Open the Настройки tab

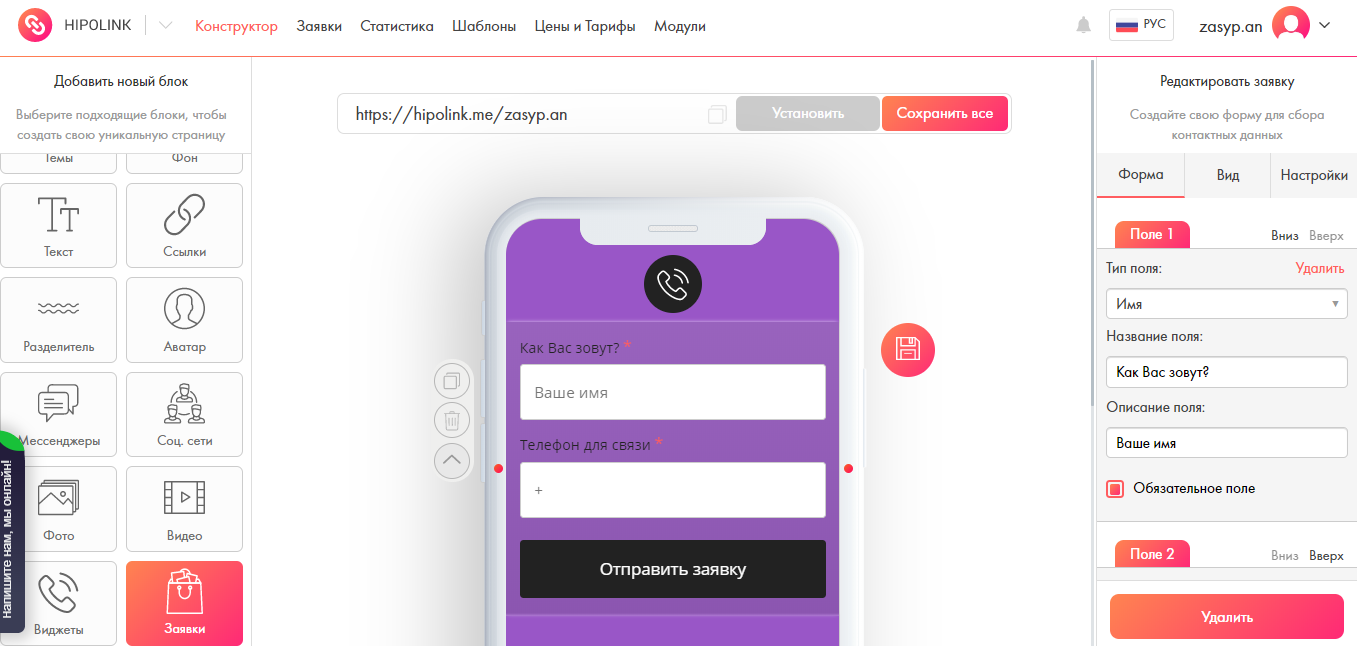[1314, 175]
